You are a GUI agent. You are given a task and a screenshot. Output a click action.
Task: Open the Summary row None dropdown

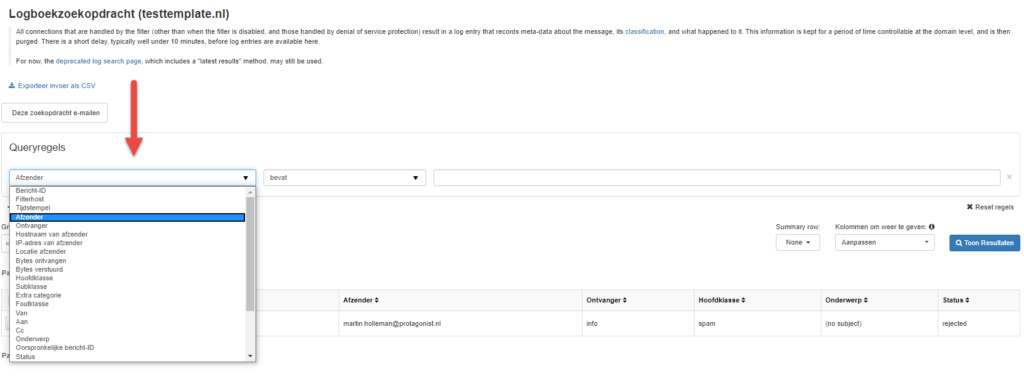797,242
